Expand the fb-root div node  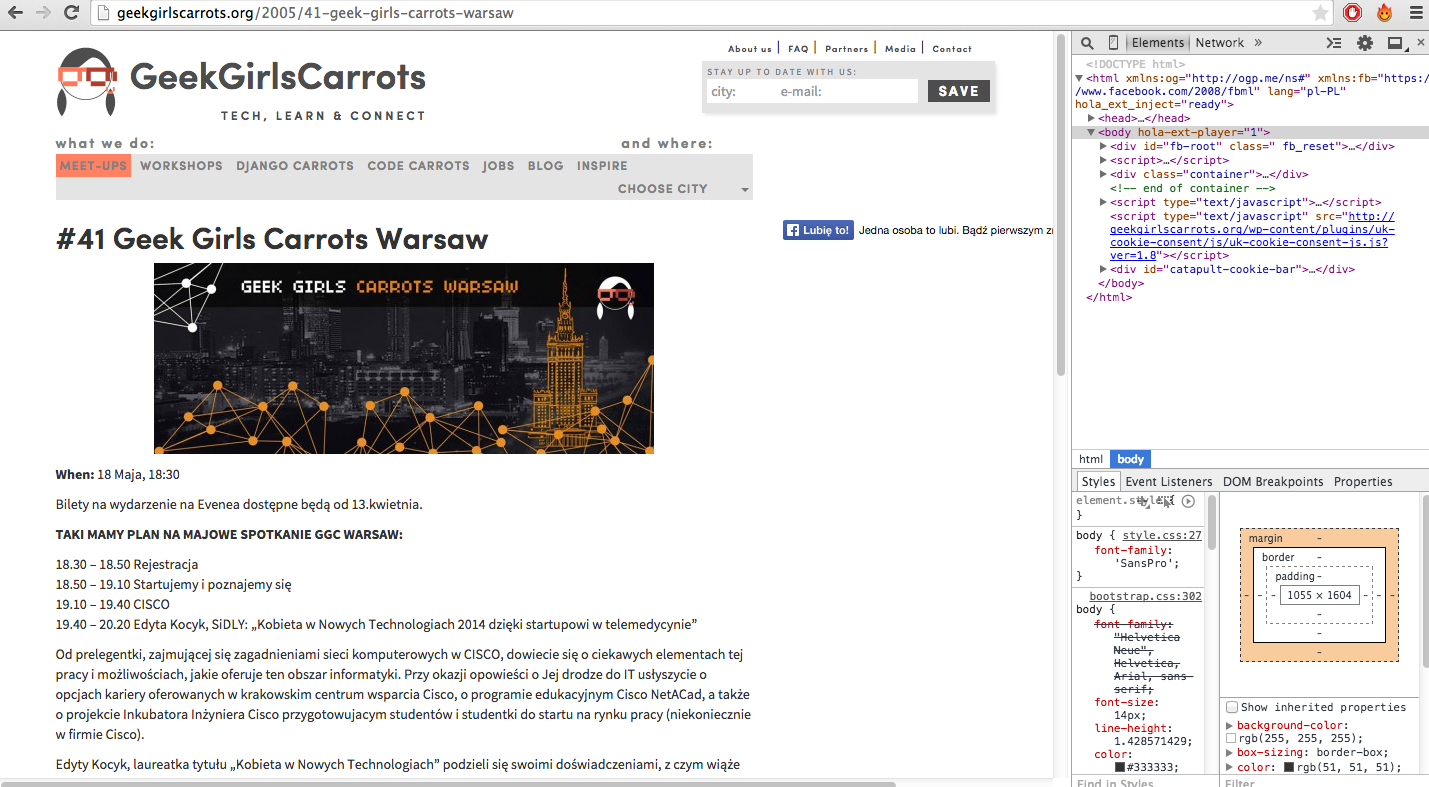pos(1104,146)
